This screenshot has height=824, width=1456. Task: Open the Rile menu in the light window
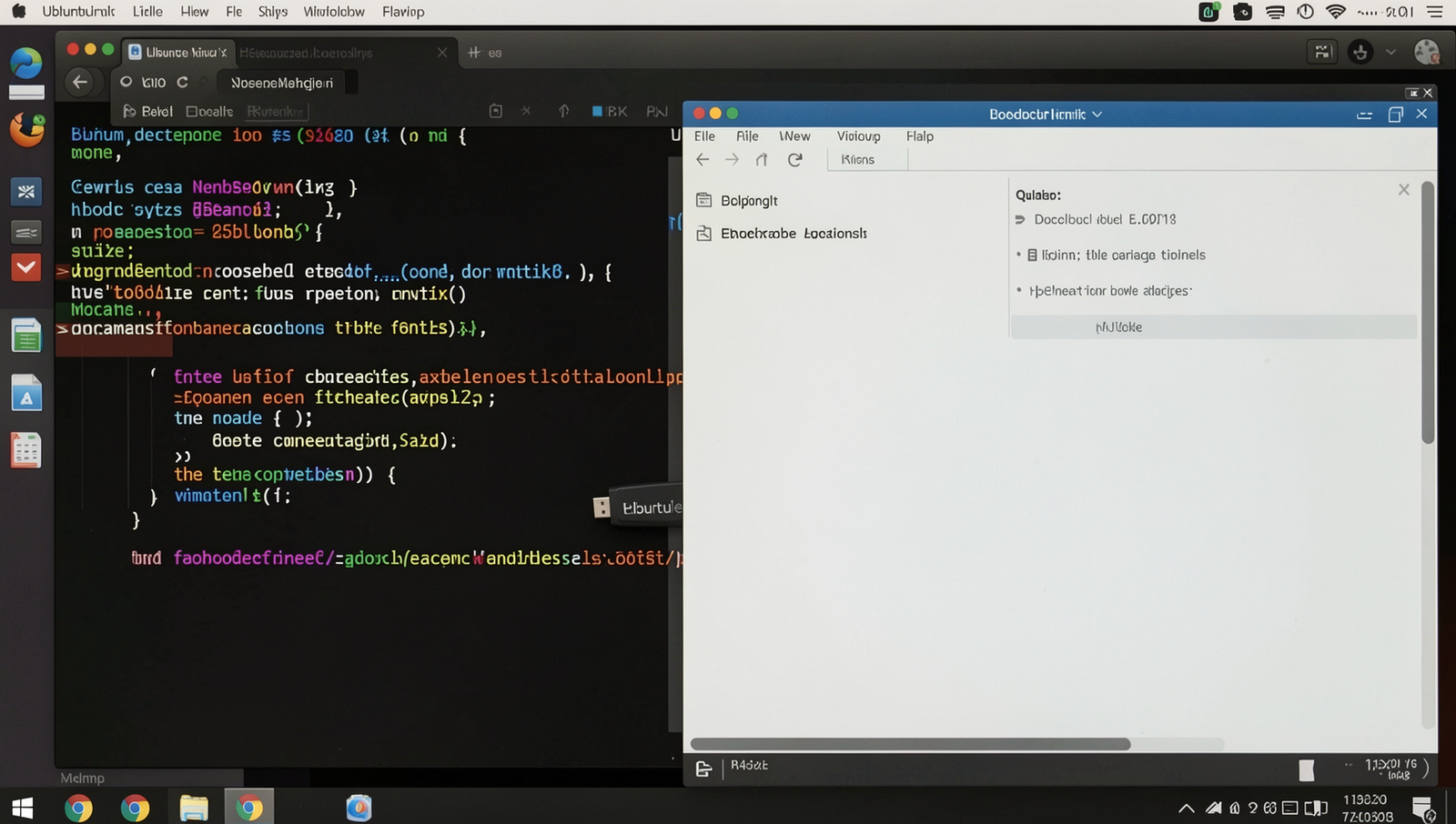click(747, 136)
